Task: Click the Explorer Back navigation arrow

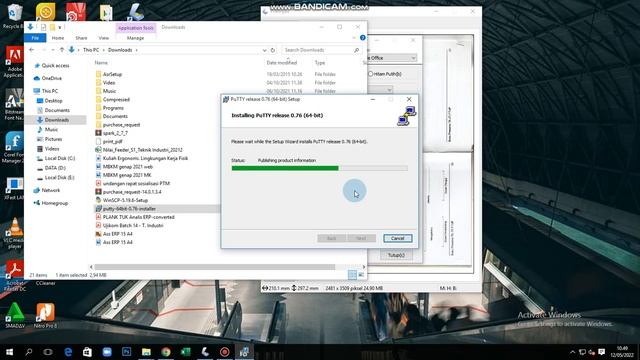Action: pyautogui.click(x=32, y=50)
